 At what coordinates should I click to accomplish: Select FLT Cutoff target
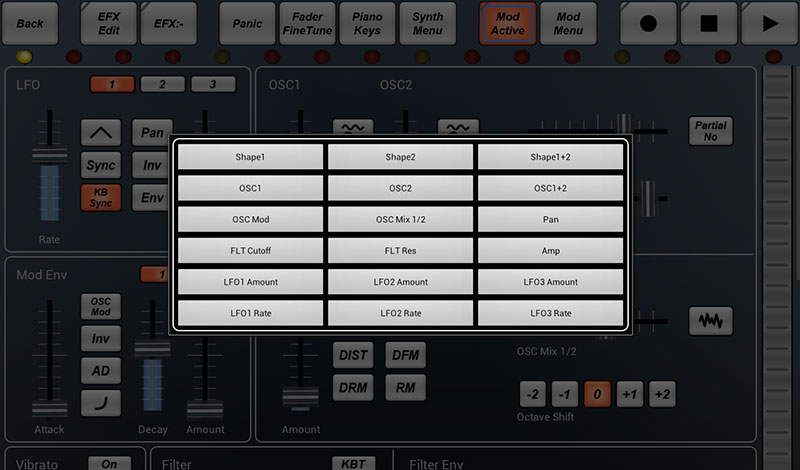click(x=250, y=251)
